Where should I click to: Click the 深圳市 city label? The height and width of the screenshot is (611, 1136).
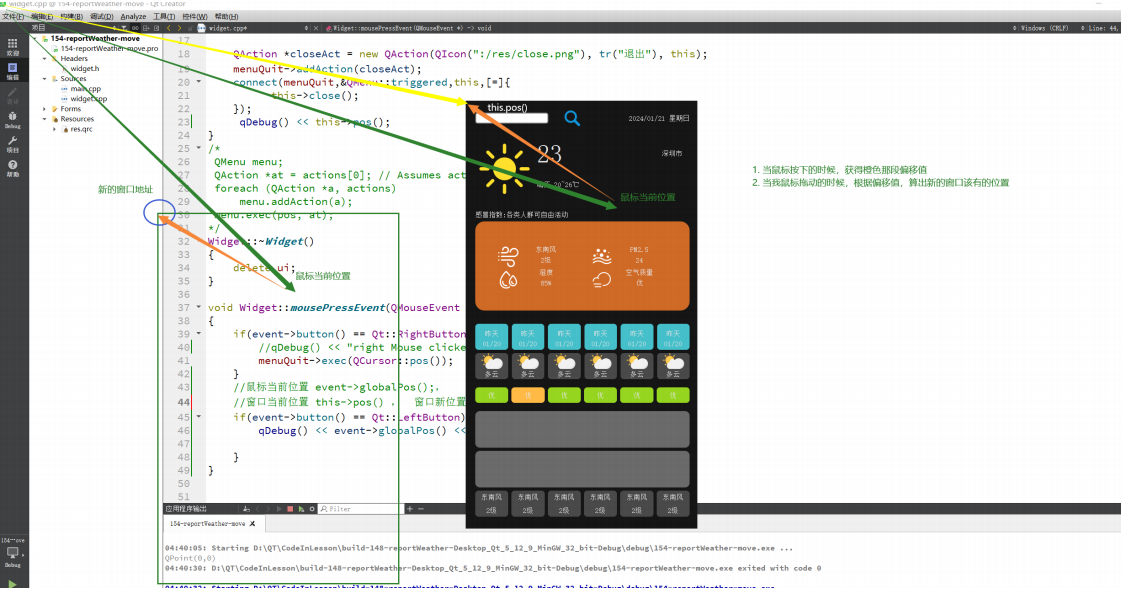pyautogui.click(x=672, y=154)
